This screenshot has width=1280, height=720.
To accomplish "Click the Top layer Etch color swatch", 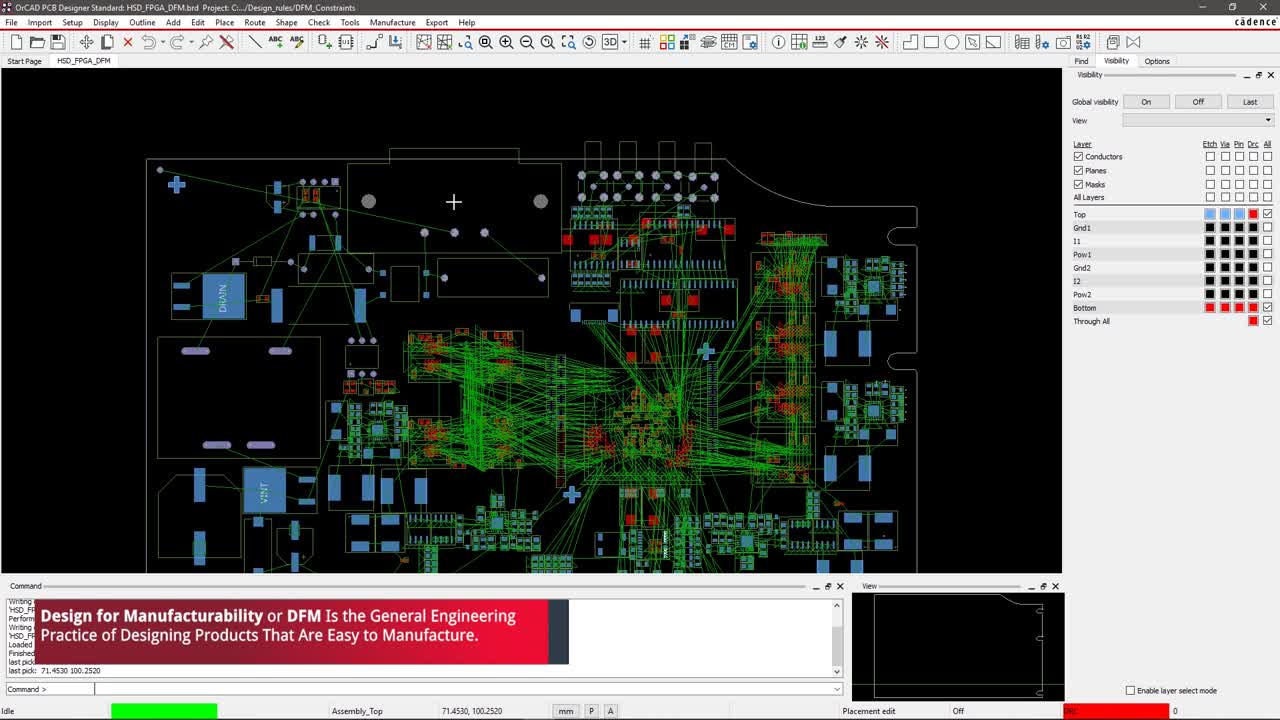I will point(1210,215).
